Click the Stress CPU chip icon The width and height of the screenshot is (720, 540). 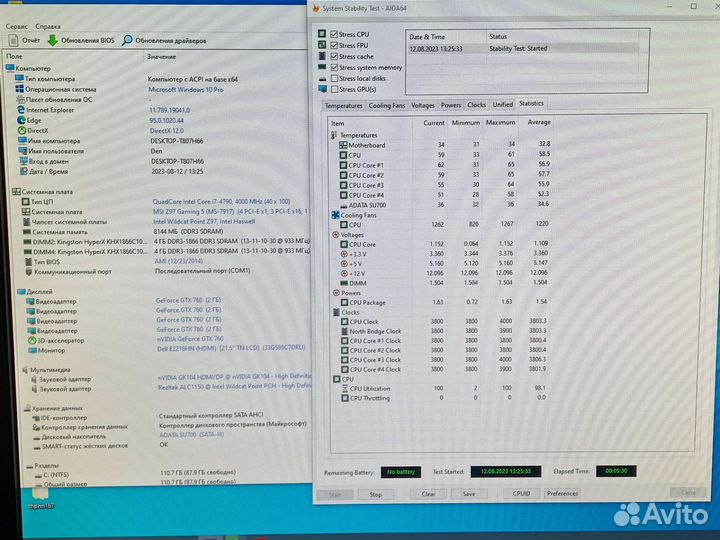pyautogui.click(x=322, y=34)
